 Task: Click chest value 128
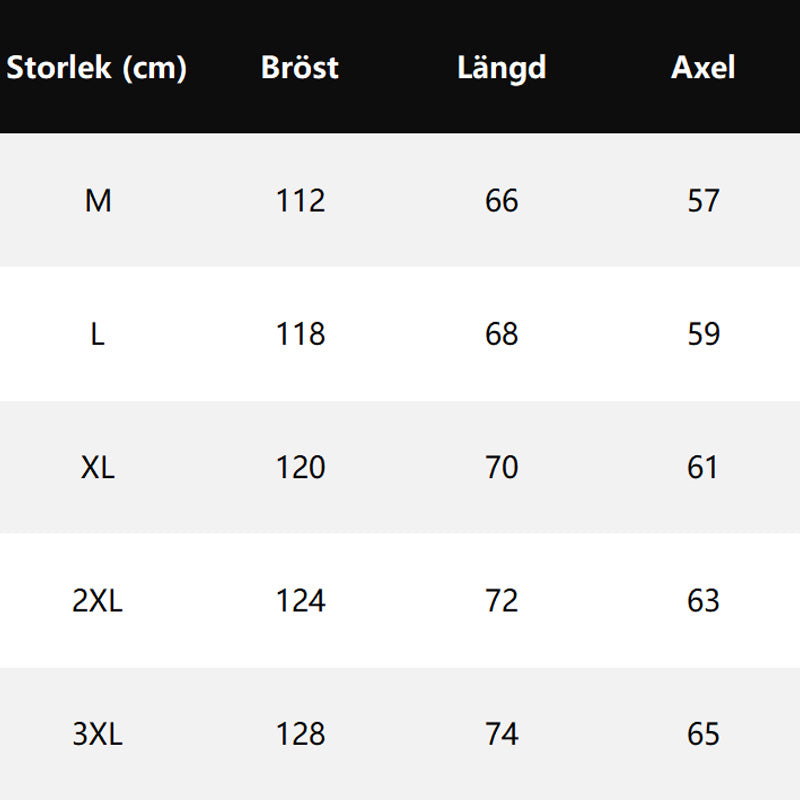[301, 735]
